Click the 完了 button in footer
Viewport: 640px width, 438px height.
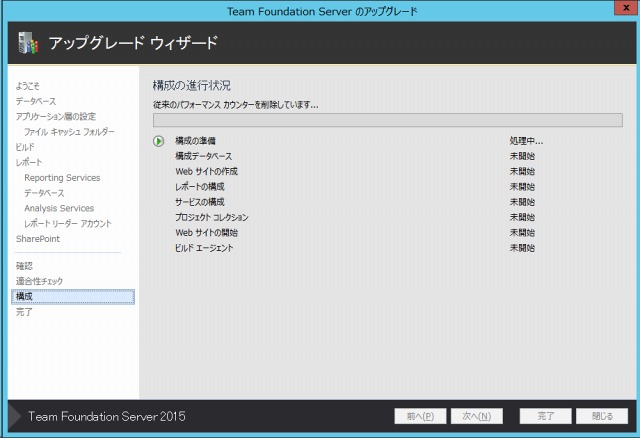(545, 416)
